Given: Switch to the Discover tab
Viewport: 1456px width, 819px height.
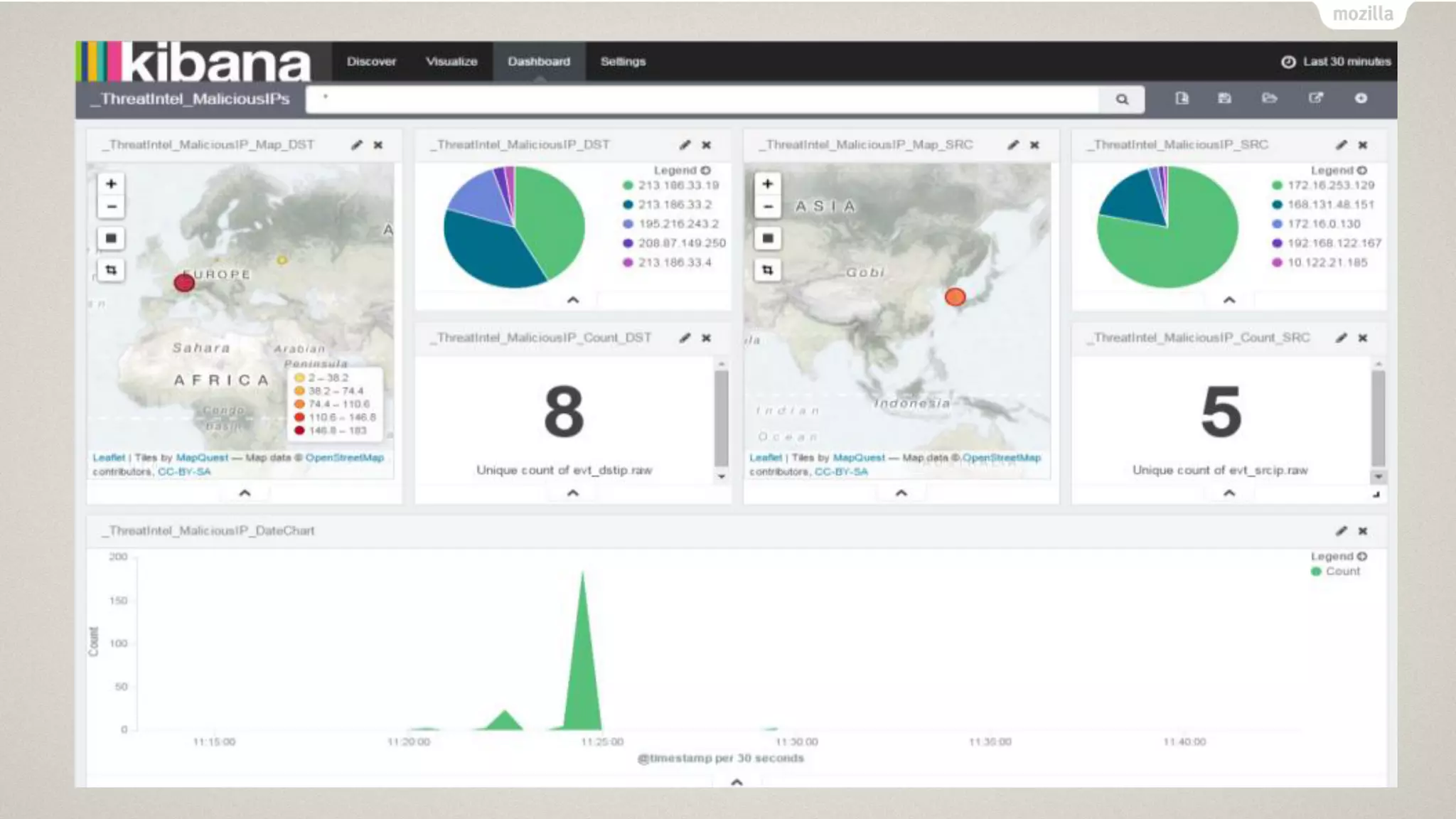Looking at the screenshot, I should (371, 62).
